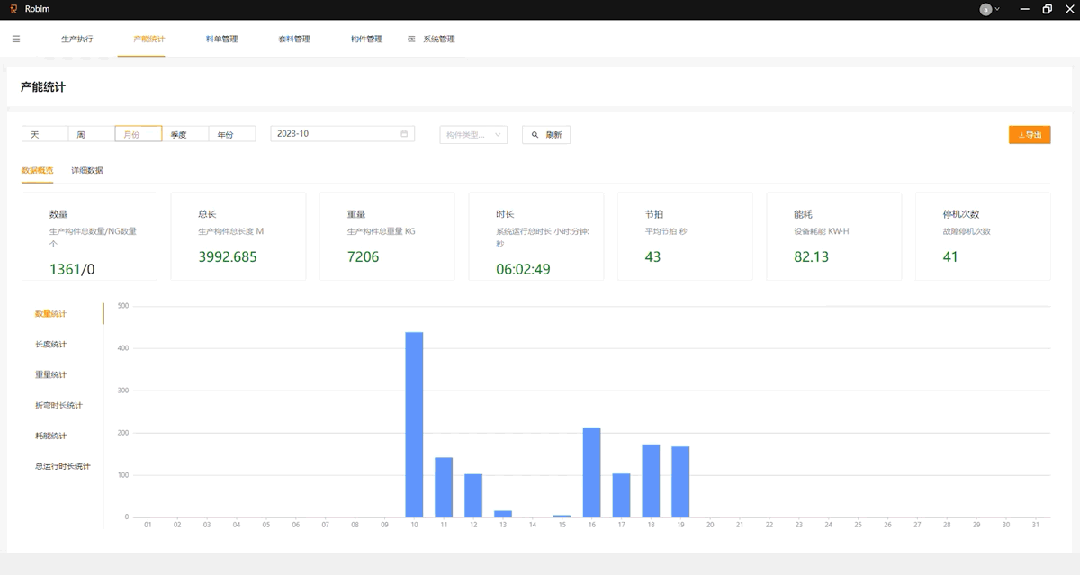Screen dimensions: 1080x575
Task: Select the 年份 period option
Action: tap(232, 134)
